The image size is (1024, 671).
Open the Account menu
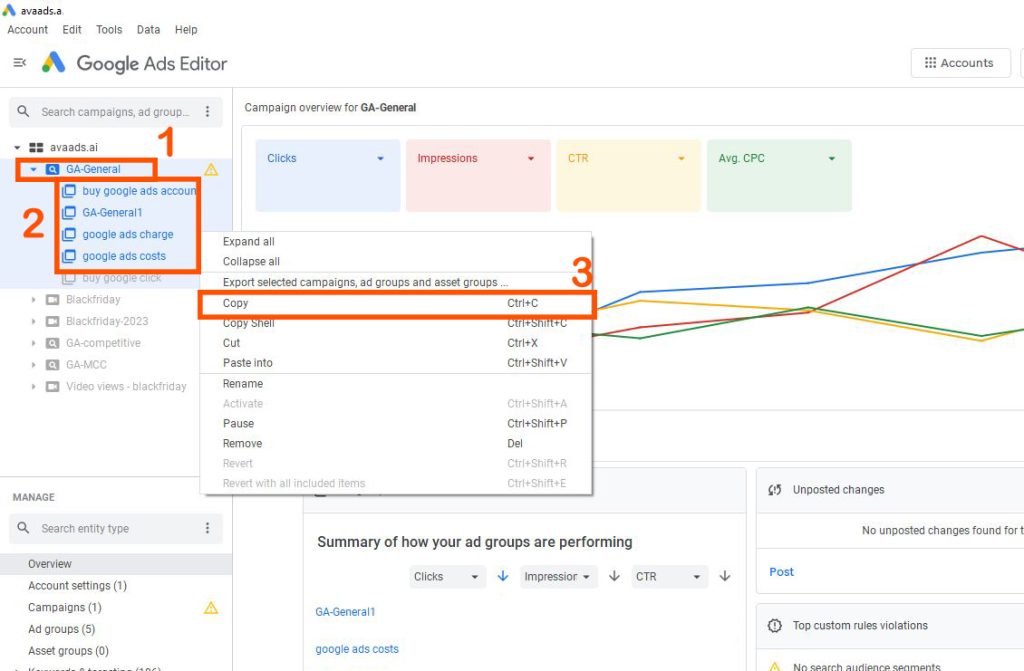[27, 29]
